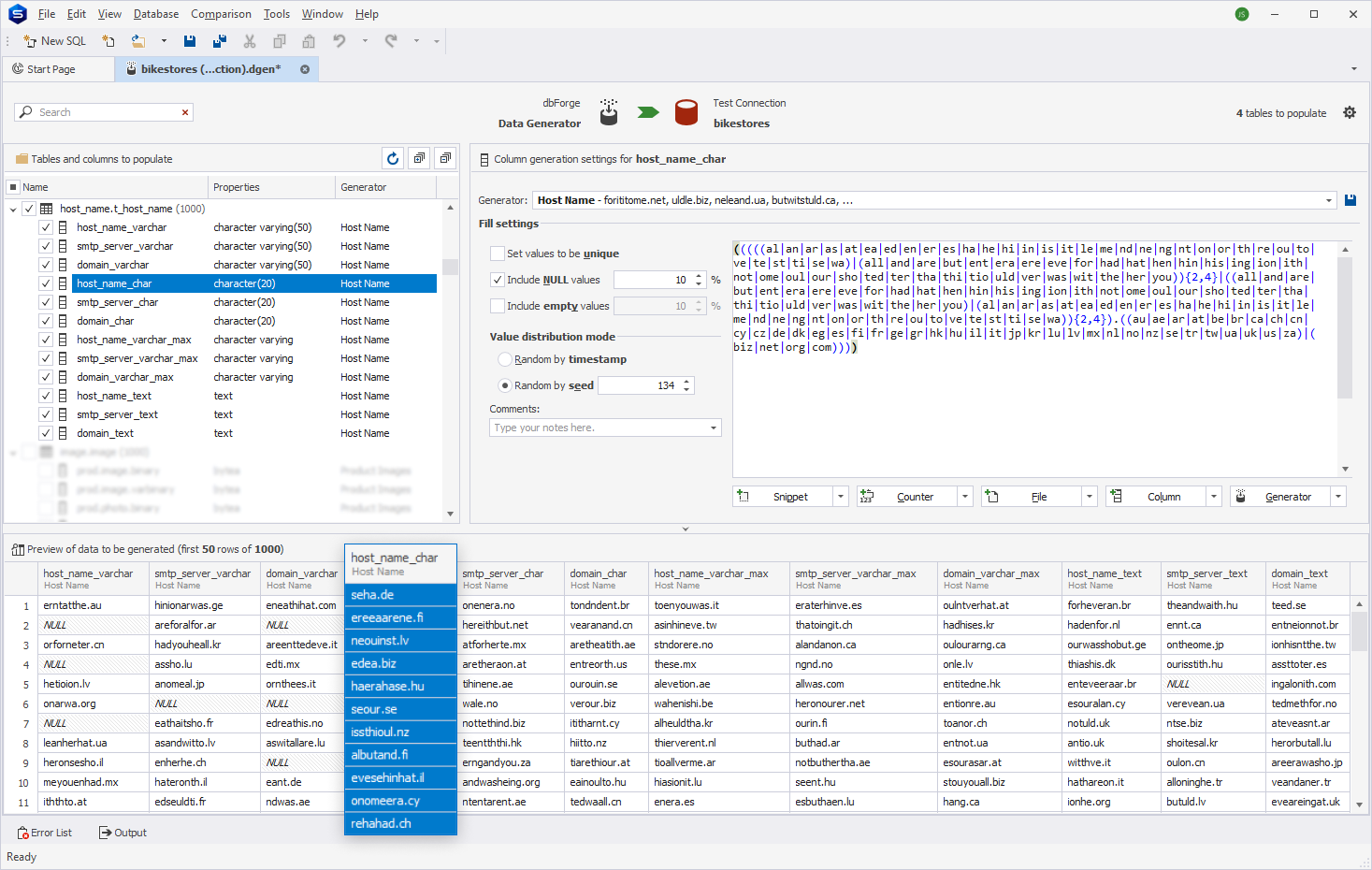Click the Expand all icon in tables panel

(x=419, y=158)
